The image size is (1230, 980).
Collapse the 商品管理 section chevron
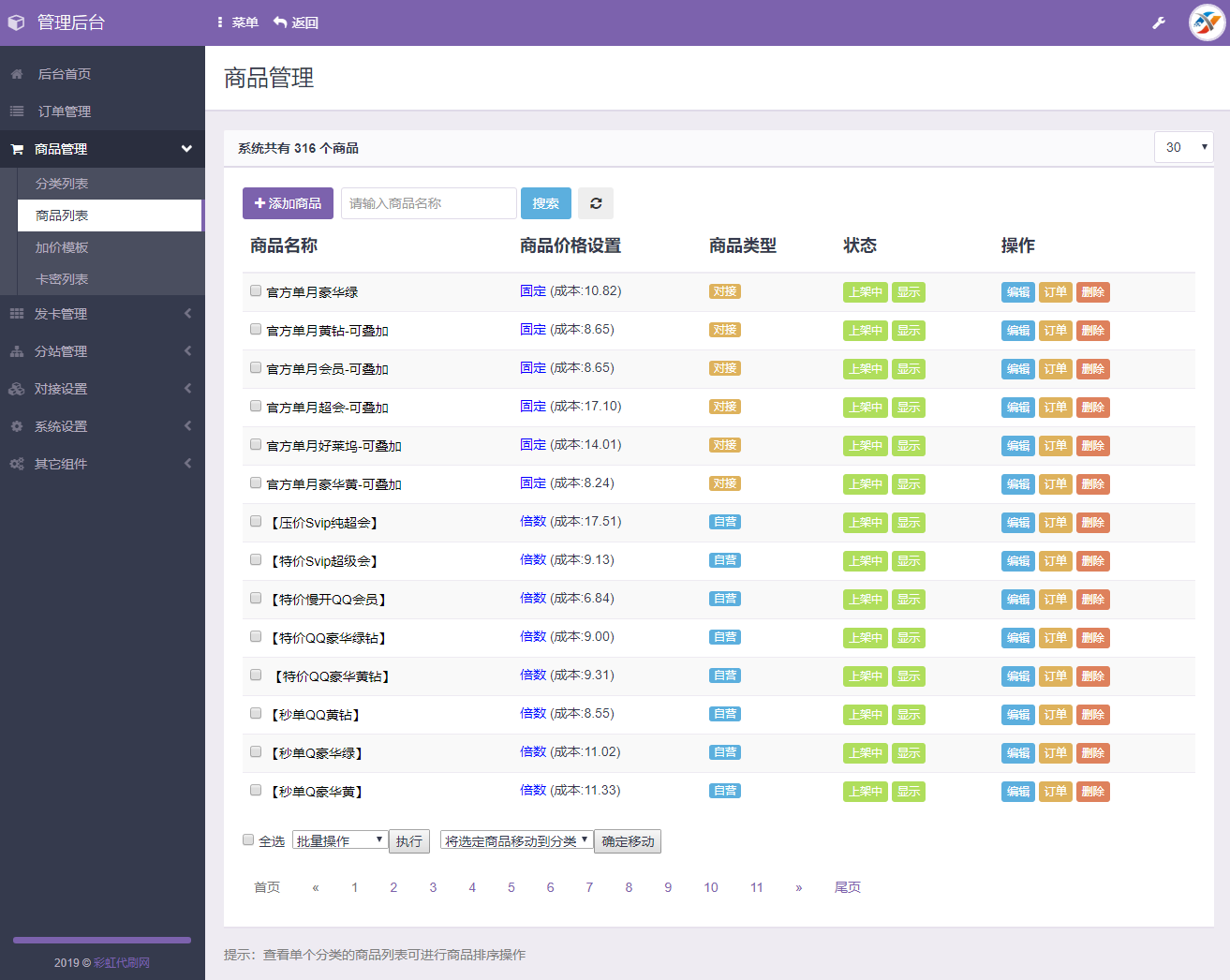pyautogui.click(x=186, y=149)
